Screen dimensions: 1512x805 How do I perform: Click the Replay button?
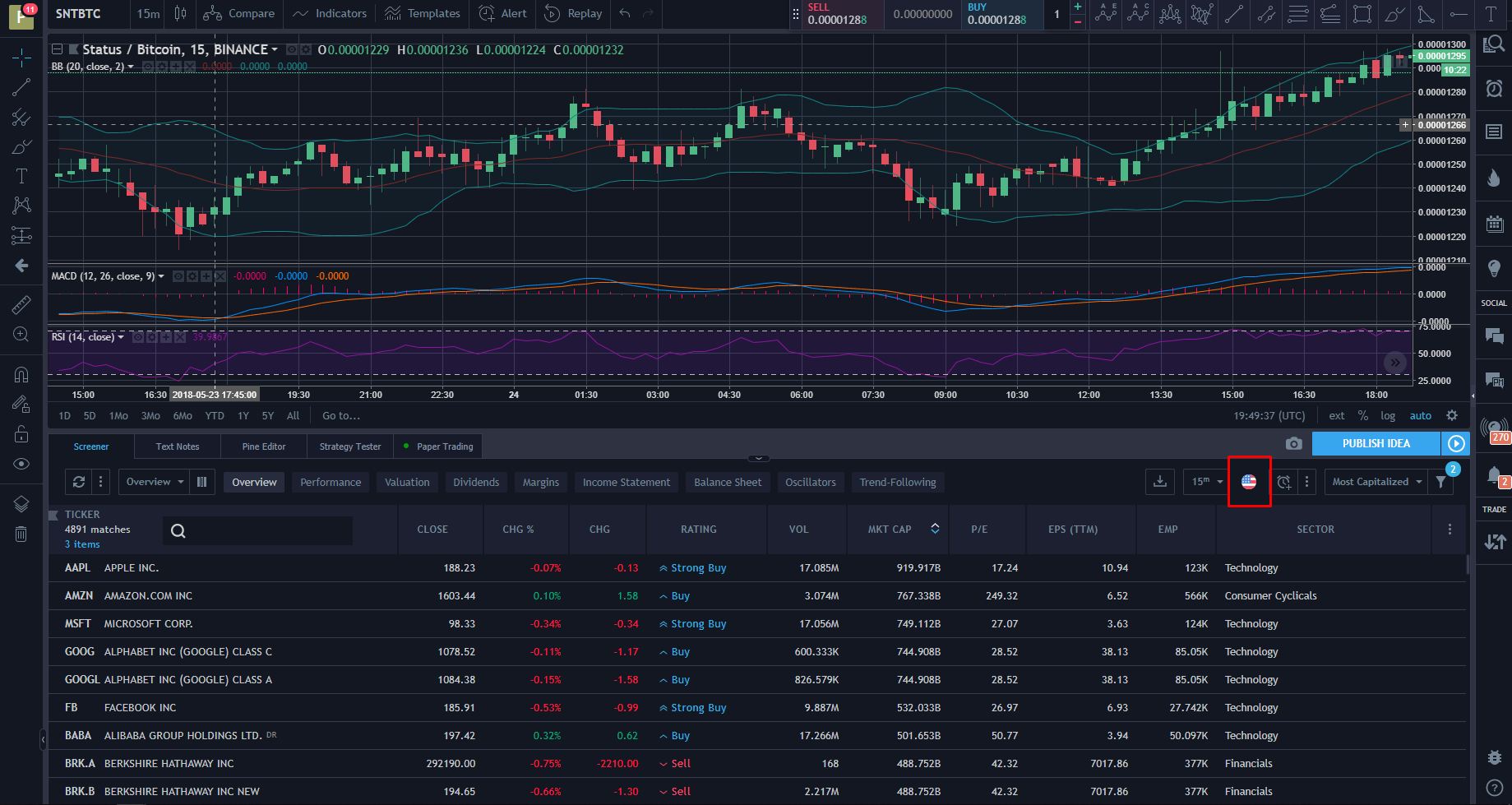[574, 13]
